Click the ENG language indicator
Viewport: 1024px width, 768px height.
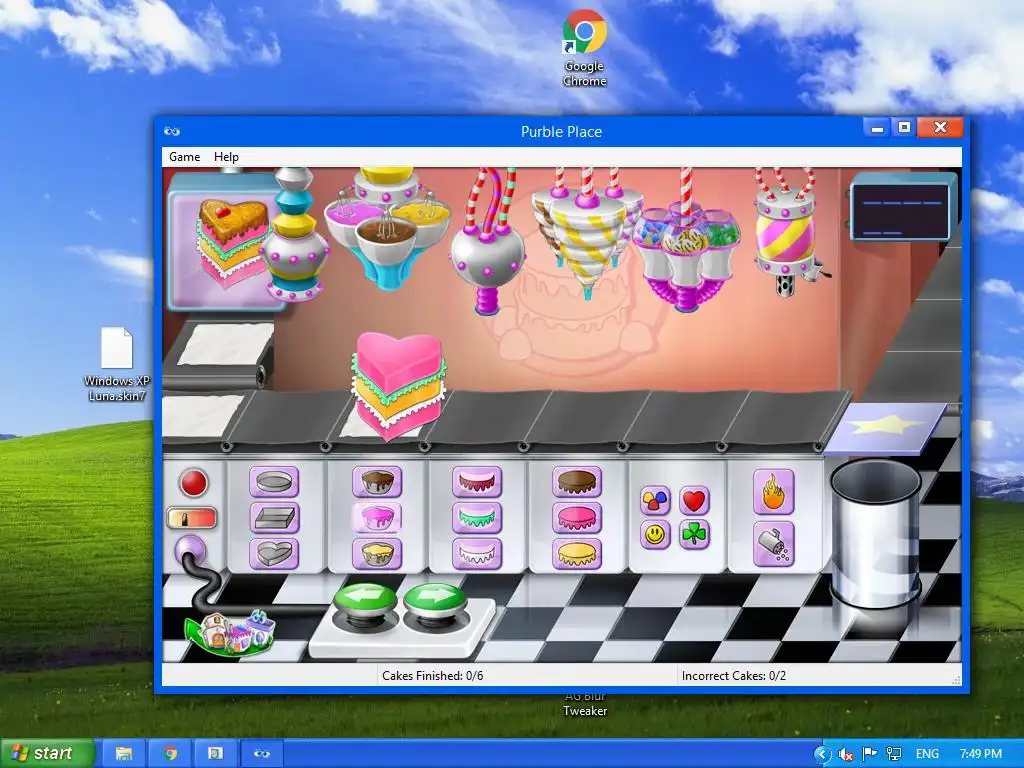(927, 754)
